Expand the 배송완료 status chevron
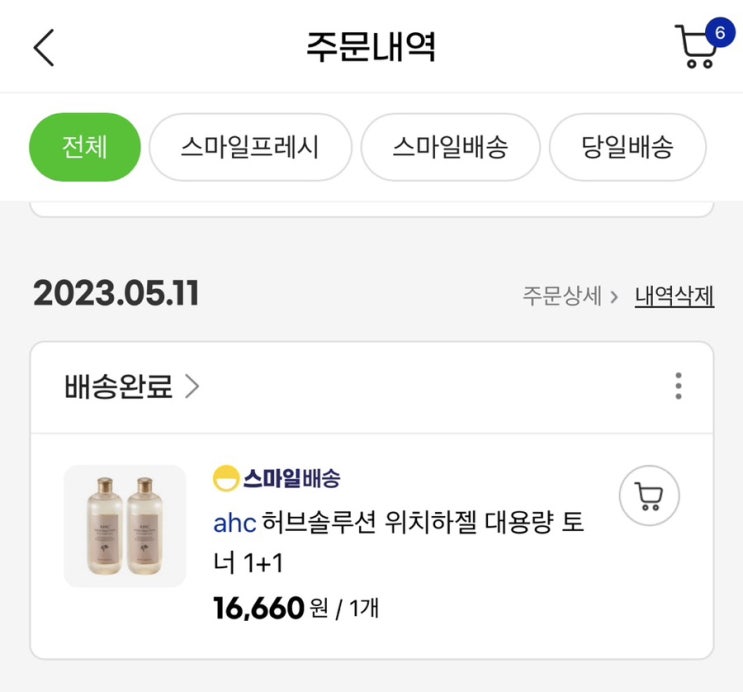 click(x=192, y=386)
